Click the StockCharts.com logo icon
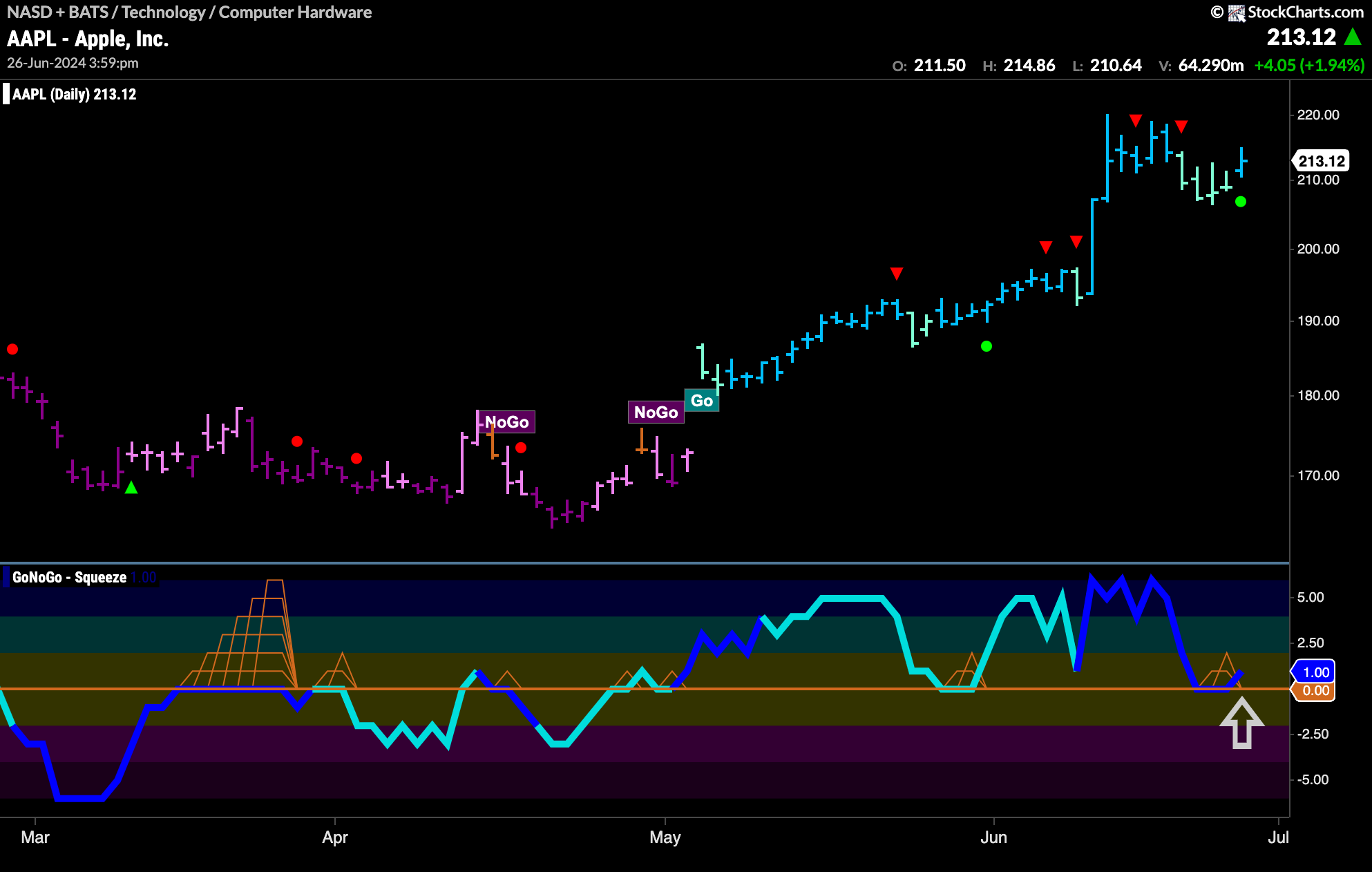 (1237, 12)
